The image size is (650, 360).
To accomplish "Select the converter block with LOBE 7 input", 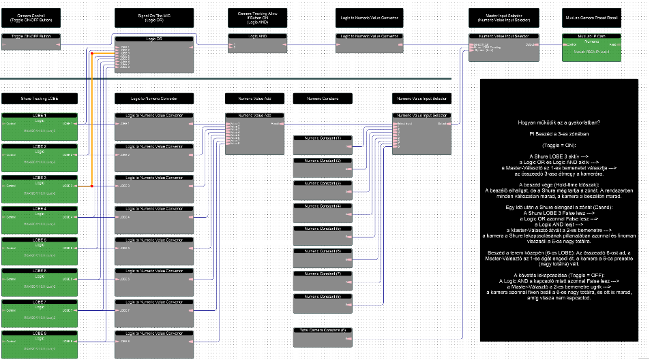I will point(154,313).
